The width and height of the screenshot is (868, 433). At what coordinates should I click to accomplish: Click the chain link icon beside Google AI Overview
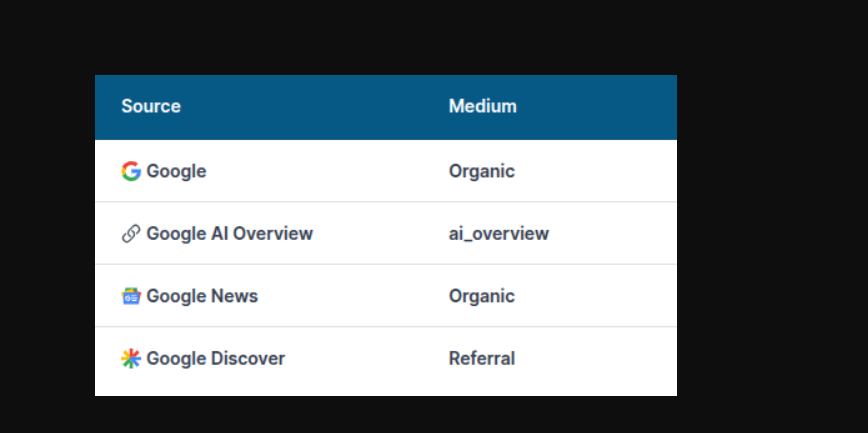pos(131,234)
